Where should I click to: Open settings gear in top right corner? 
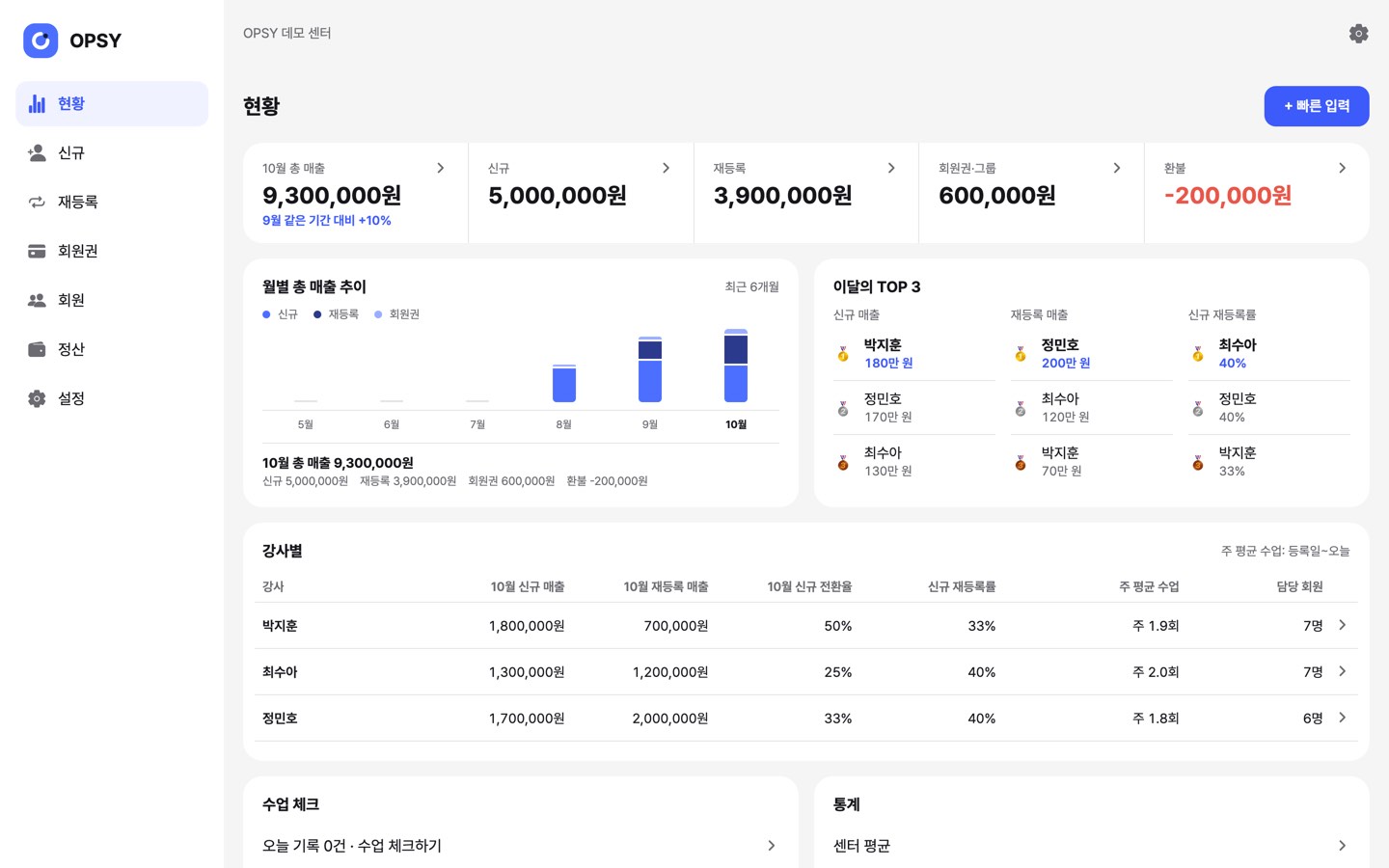(x=1358, y=34)
